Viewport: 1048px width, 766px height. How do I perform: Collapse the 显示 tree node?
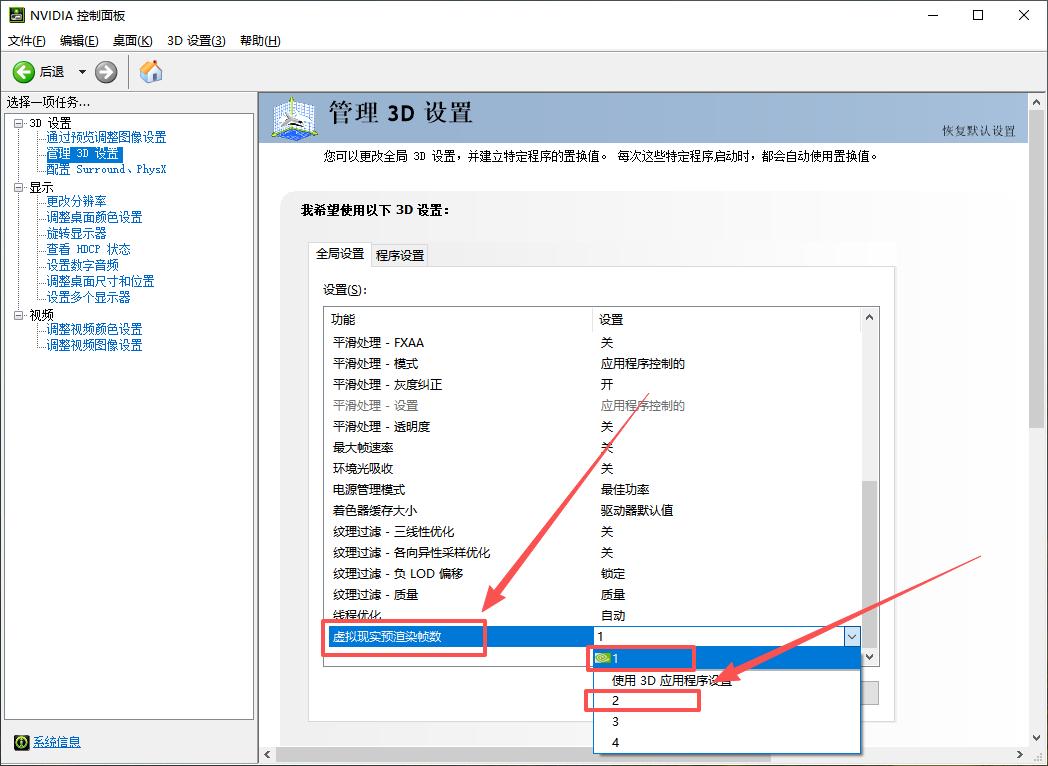click(19, 187)
